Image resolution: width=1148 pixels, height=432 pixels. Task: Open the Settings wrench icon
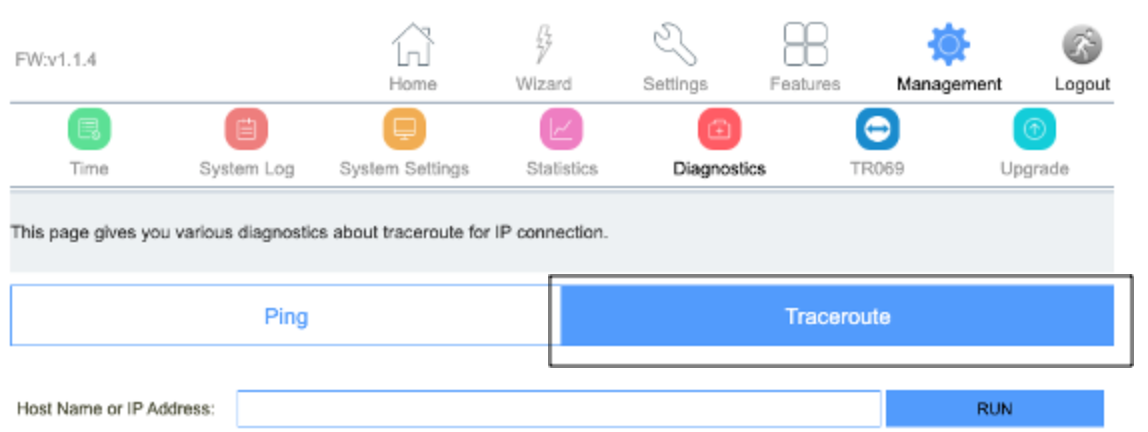674,45
